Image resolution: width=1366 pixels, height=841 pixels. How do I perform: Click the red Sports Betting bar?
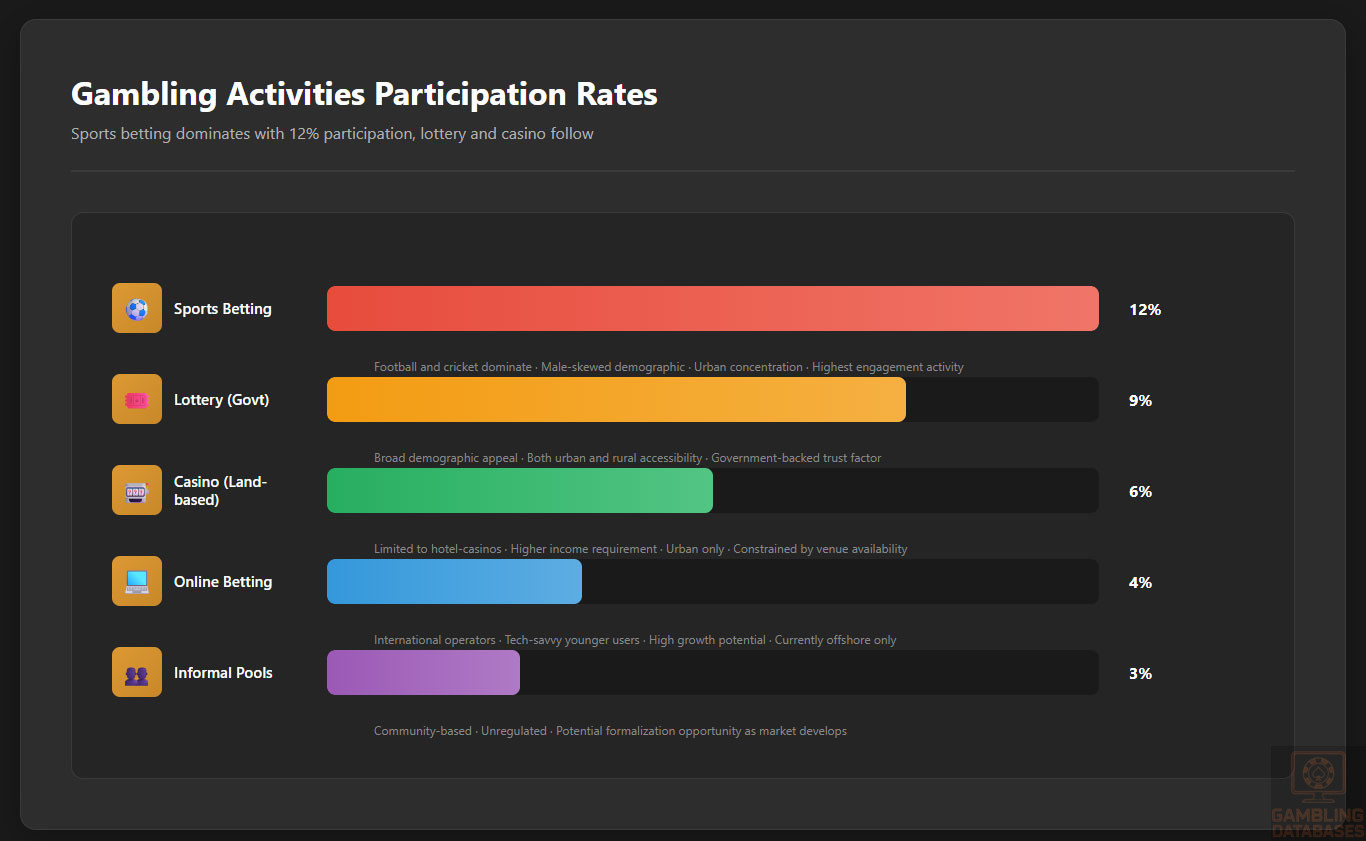click(712, 308)
